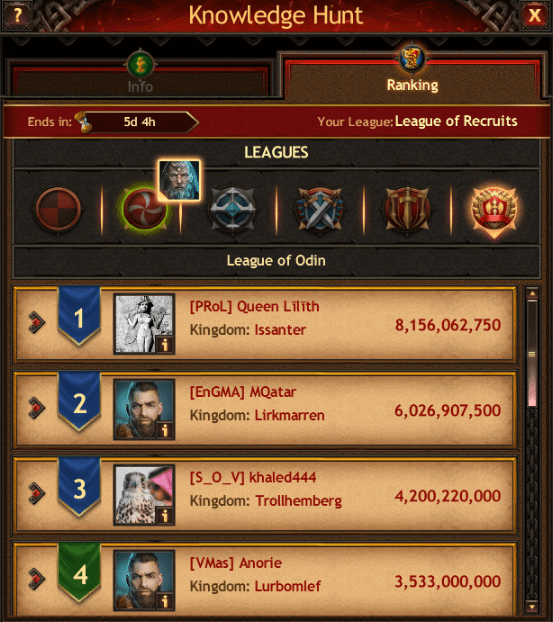This screenshot has height=622, width=553.
Task: Select the blue steel shield league emblem
Action: [x=232, y=209]
